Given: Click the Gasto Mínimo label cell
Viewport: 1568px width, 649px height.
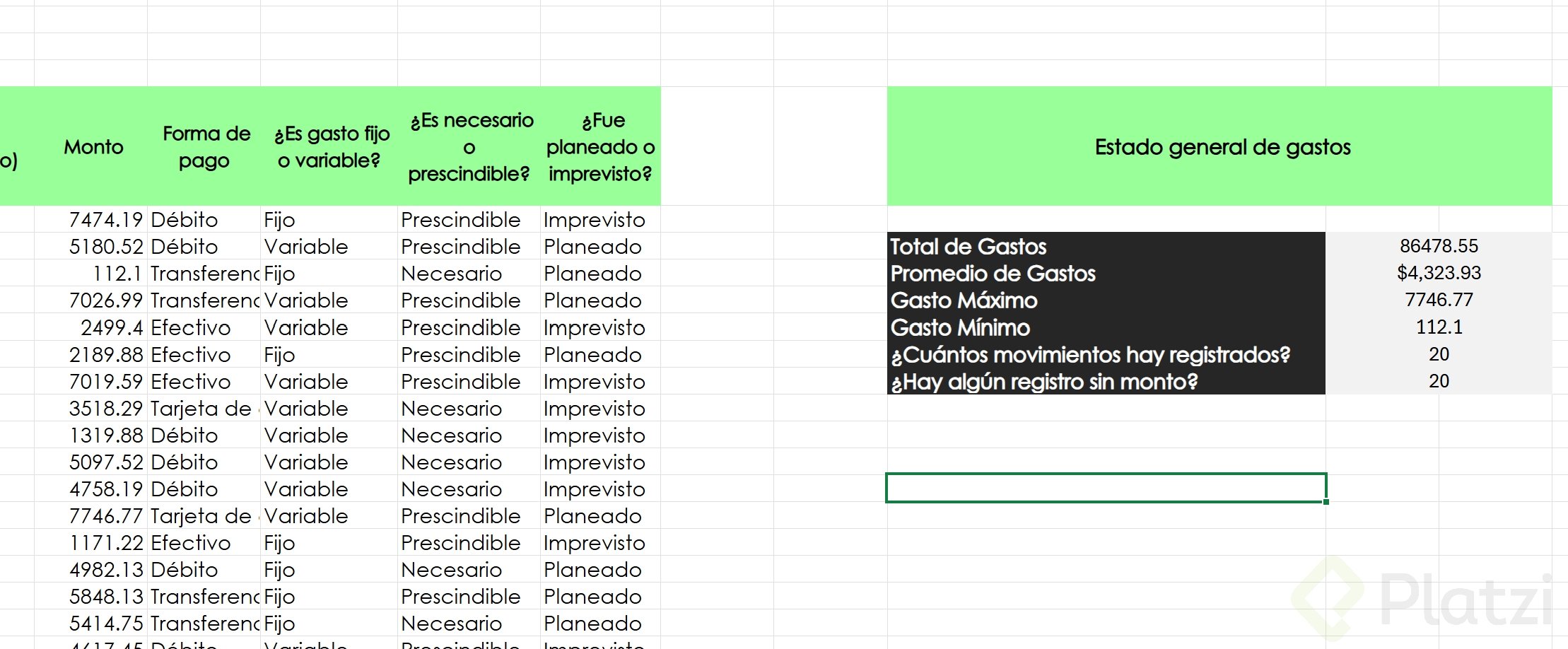Looking at the screenshot, I should (1106, 327).
